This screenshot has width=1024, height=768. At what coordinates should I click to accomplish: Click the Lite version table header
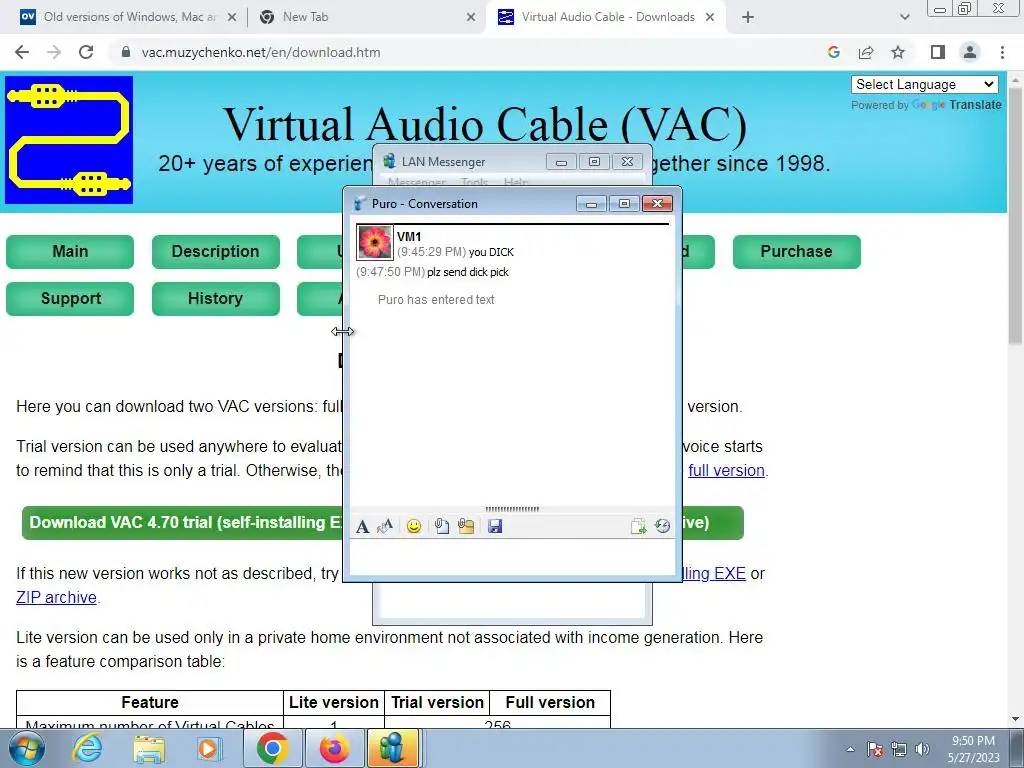(x=334, y=702)
